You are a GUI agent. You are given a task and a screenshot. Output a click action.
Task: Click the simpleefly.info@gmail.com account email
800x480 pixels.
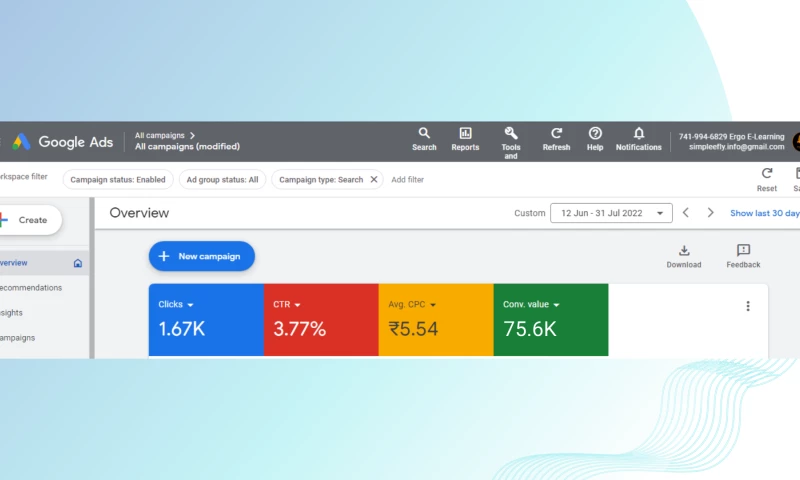tap(736, 147)
